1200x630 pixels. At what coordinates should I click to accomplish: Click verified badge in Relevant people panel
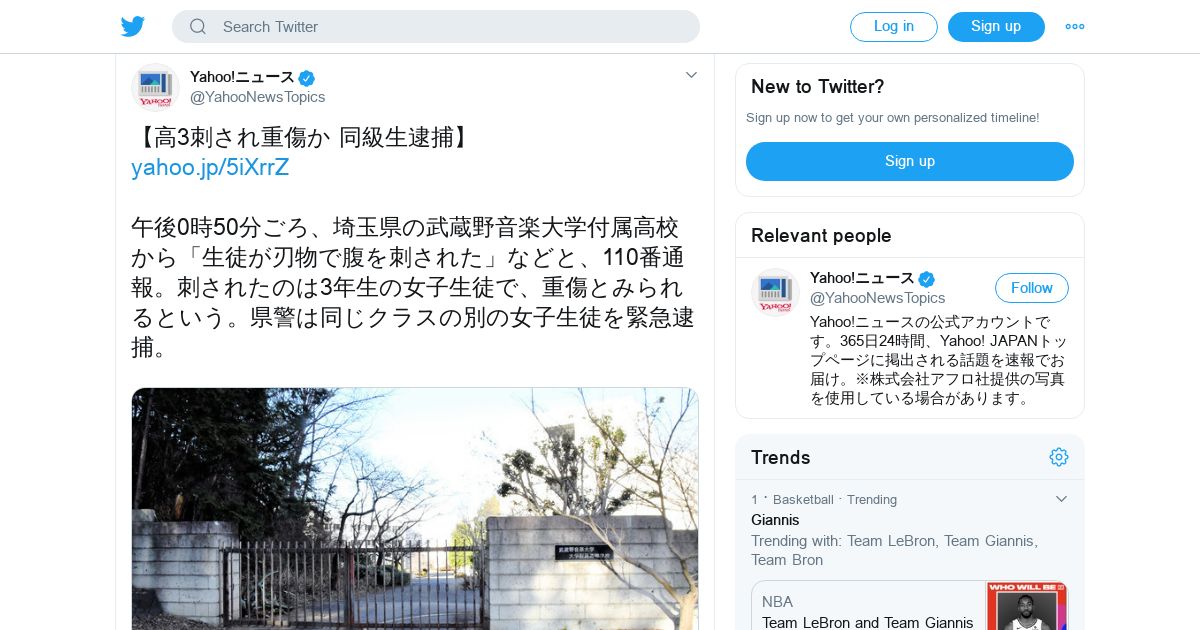pyautogui.click(x=927, y=279)
